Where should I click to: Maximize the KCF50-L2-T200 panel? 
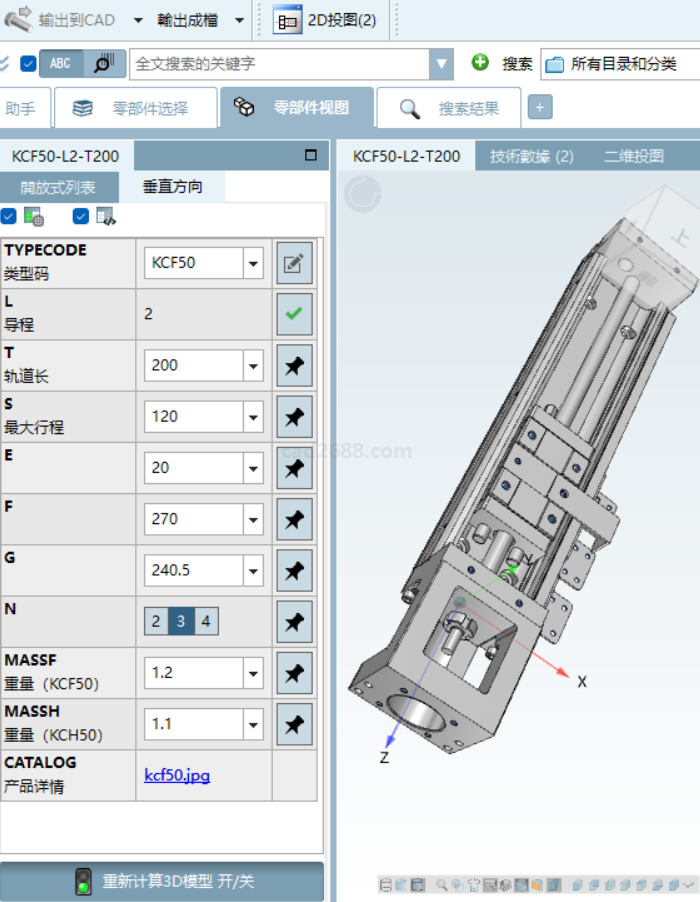click(x=311, y=156)
